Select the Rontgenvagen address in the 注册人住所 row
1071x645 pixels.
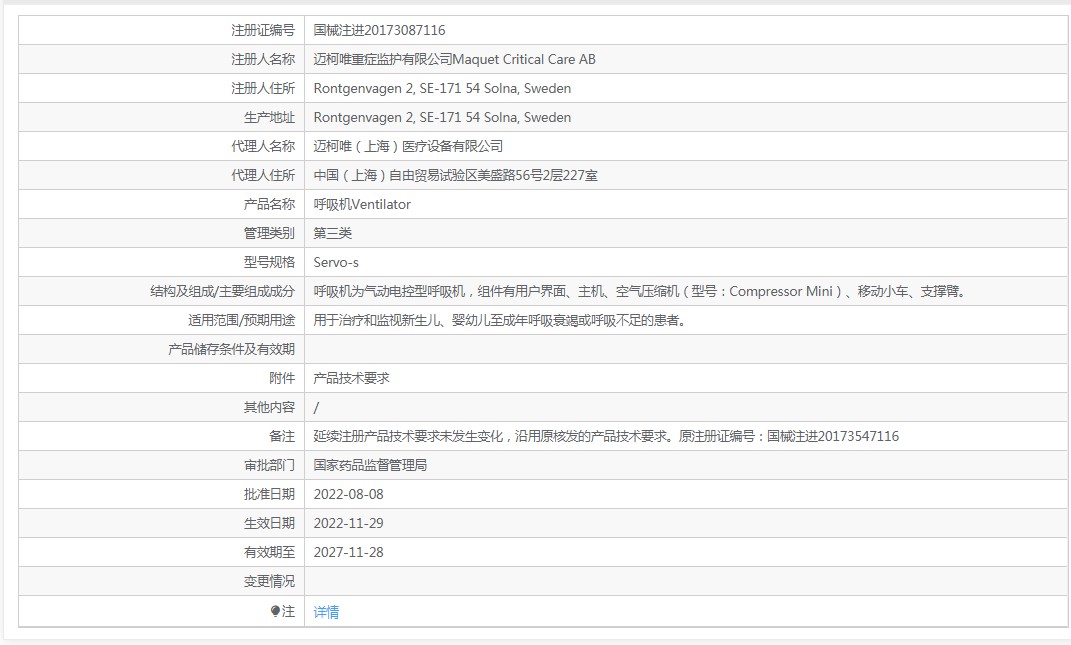click(442, 88)
